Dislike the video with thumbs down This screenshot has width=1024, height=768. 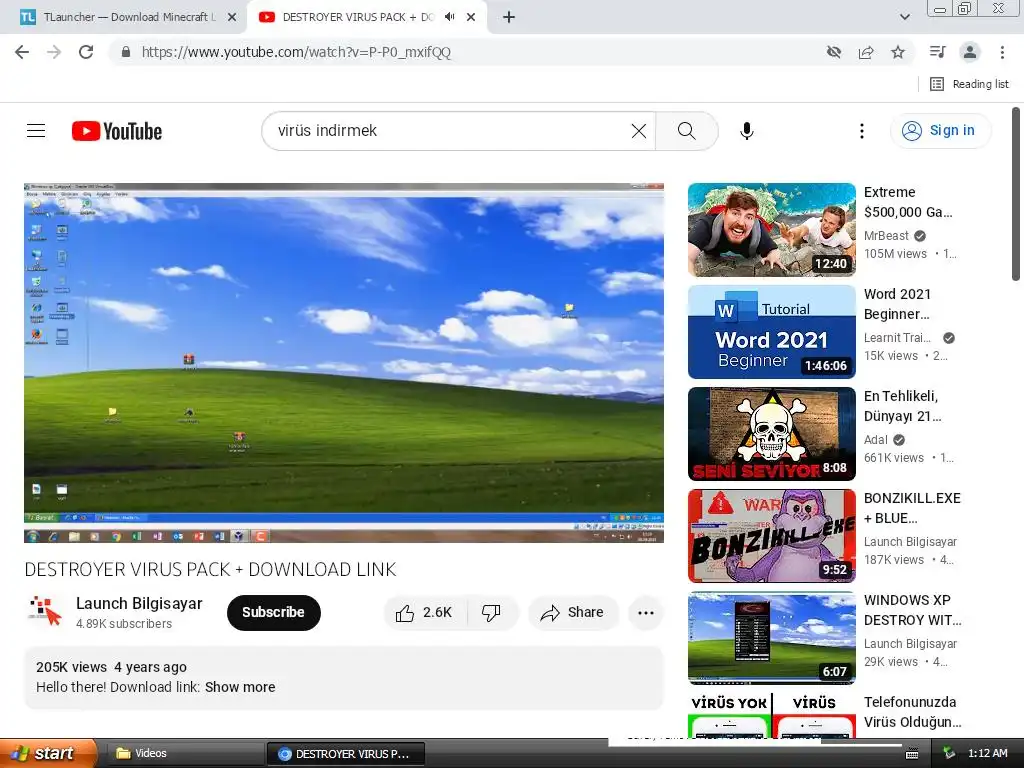(491, 613)
